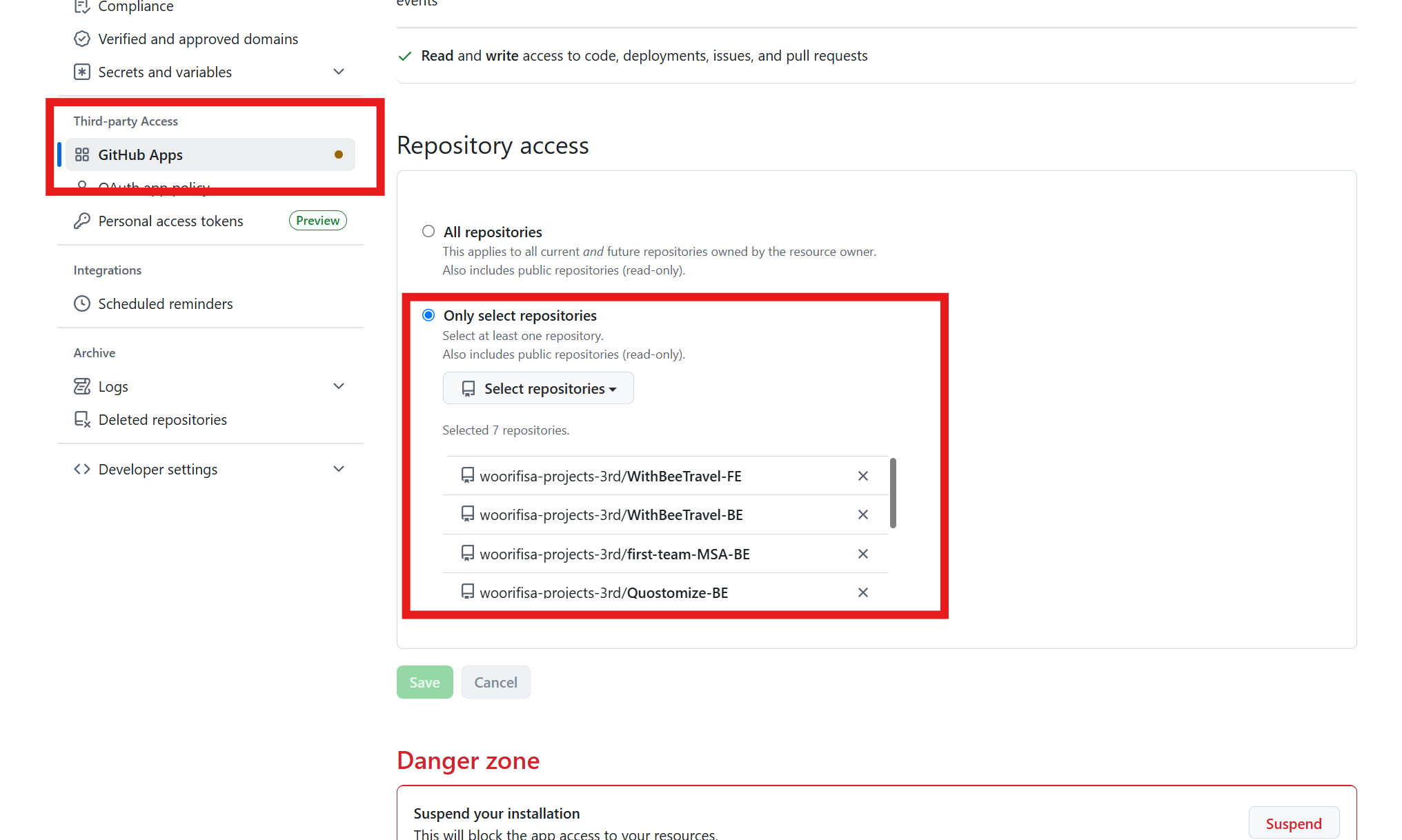Click the Cancel button
Viewport: 1402px width, 840px height.
tap(495, 682)
